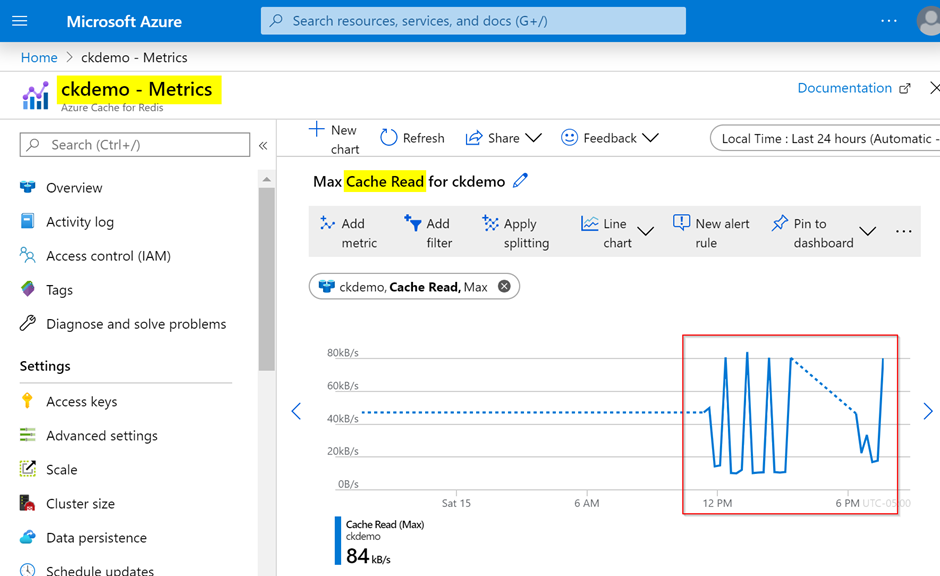The image size is (940, 576).
Task: Click the wrench Diagnose icon
Action: [x=28, y=323]
